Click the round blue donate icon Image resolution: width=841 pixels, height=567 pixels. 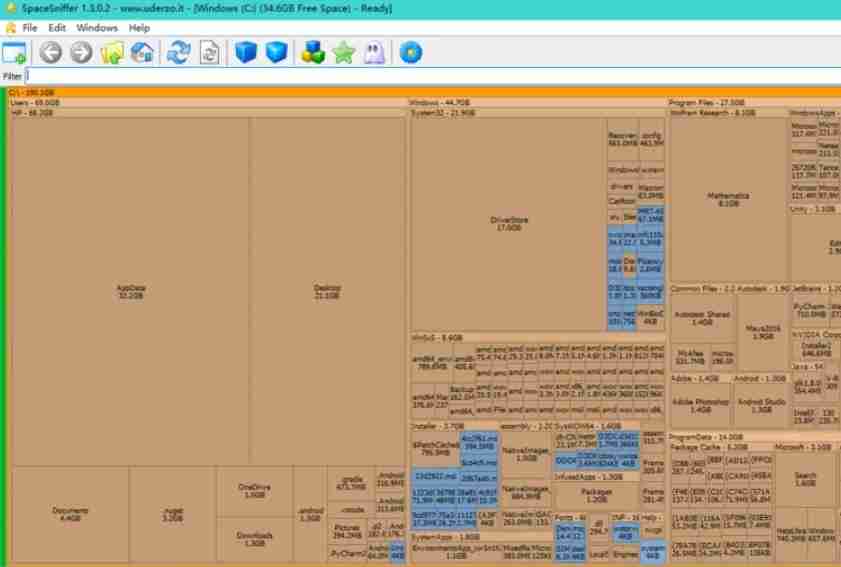click(411, 53)
